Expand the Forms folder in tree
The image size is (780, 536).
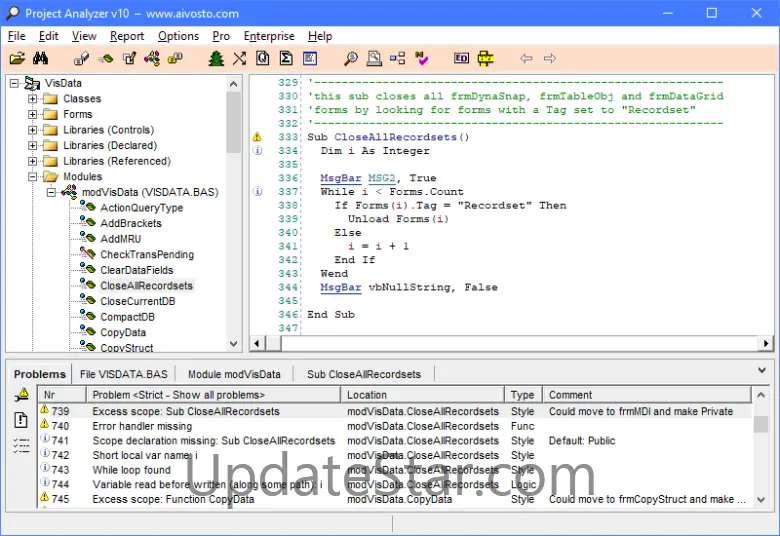point(33,114)
